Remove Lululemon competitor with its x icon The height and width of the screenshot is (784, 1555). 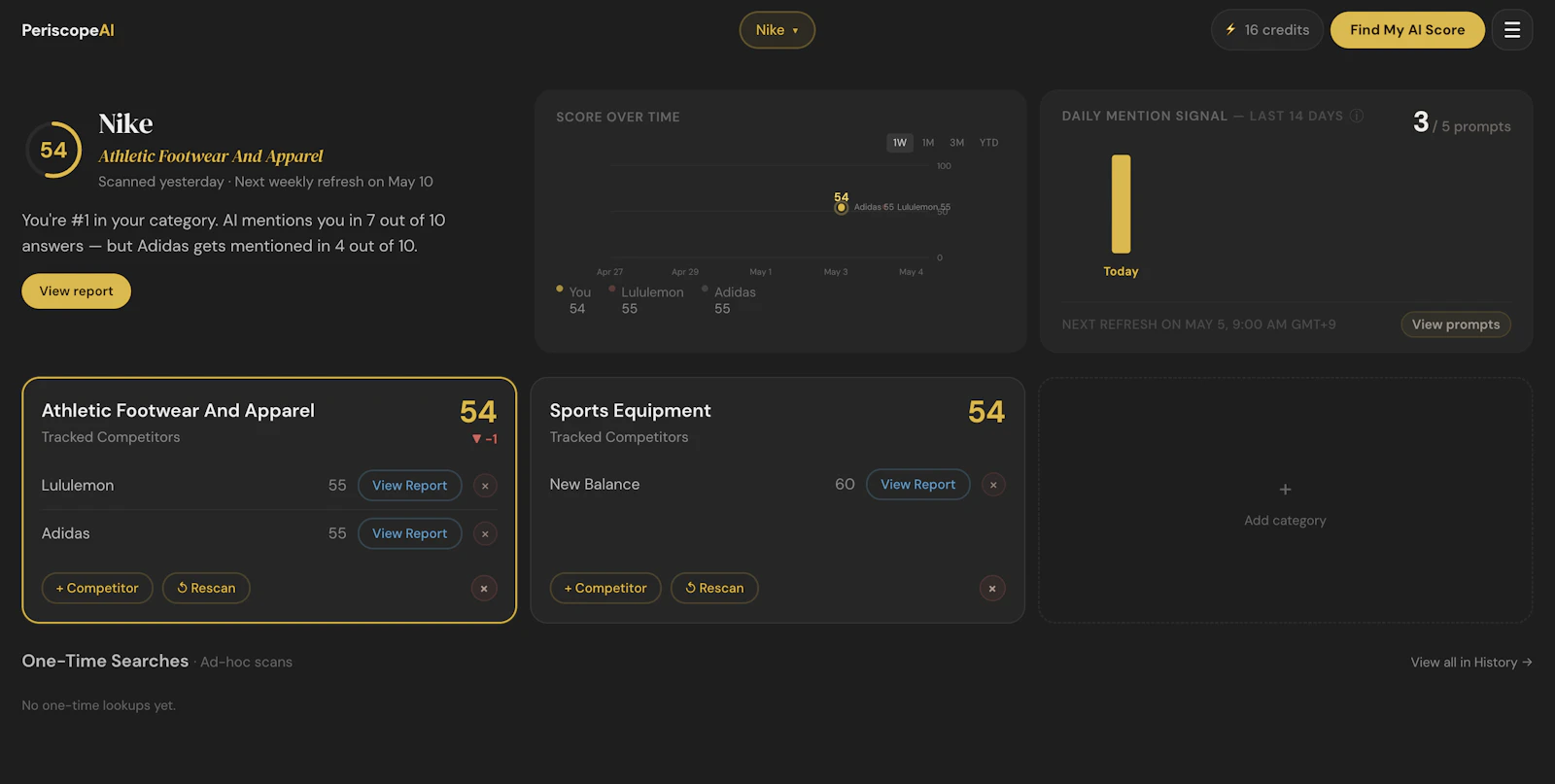(x=485, y=486)
